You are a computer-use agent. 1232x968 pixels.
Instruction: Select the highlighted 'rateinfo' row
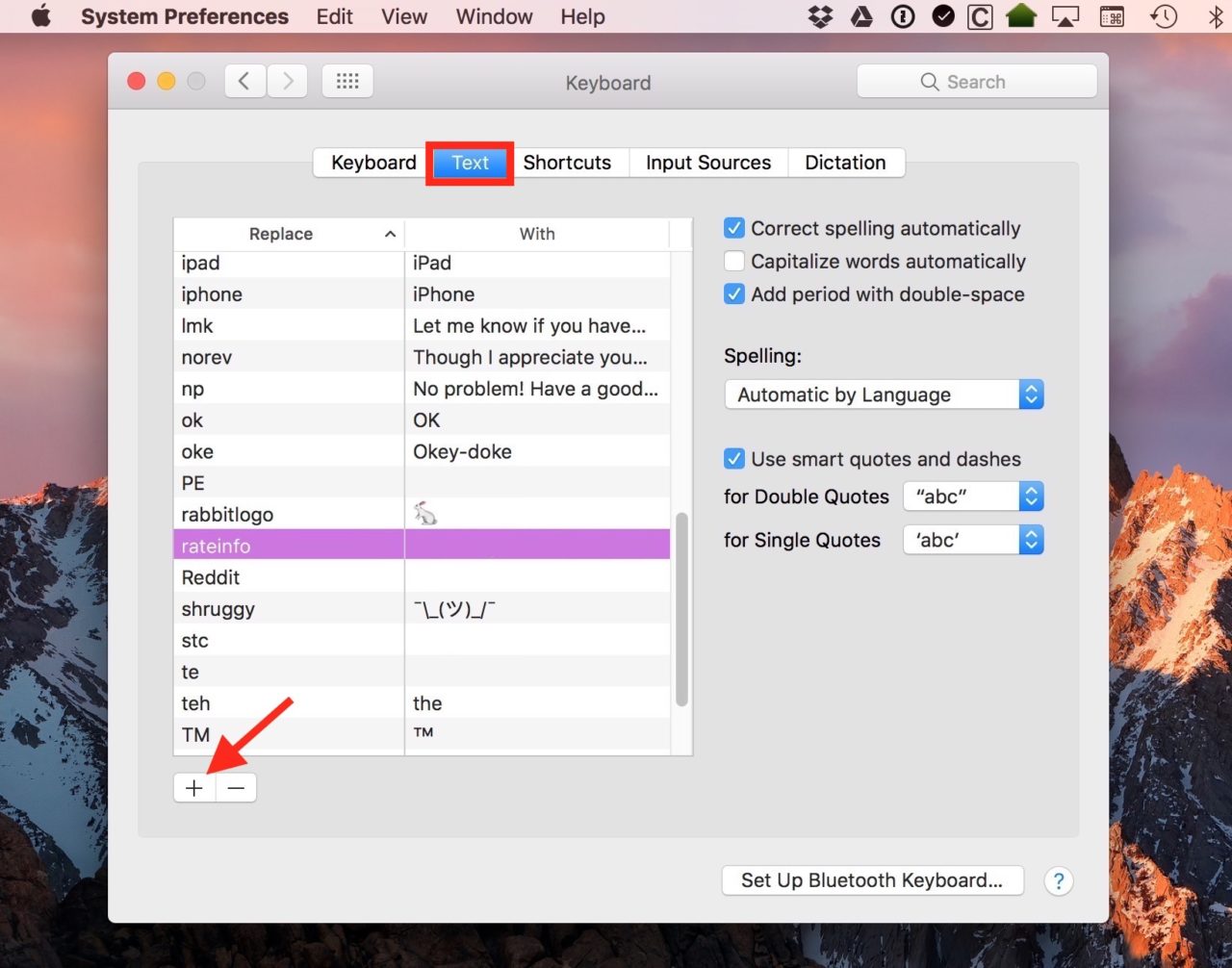coord(422,546)
